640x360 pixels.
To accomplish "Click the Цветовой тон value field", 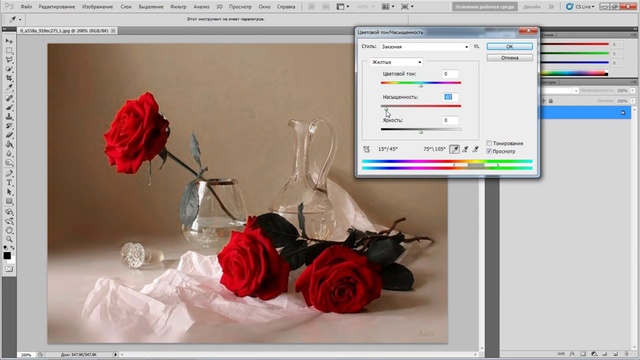I will tap(450, 74).
